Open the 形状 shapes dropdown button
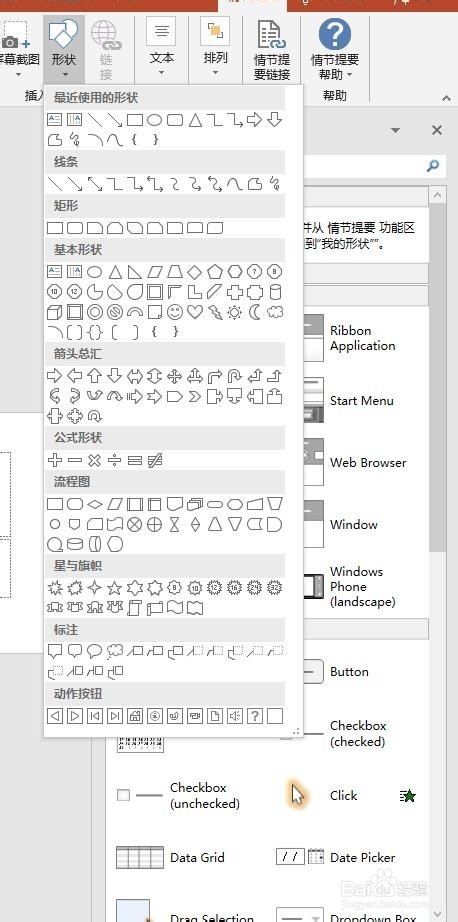Image resolution: width=458 pixels, height=922 pixels. (x=64, y=49)
